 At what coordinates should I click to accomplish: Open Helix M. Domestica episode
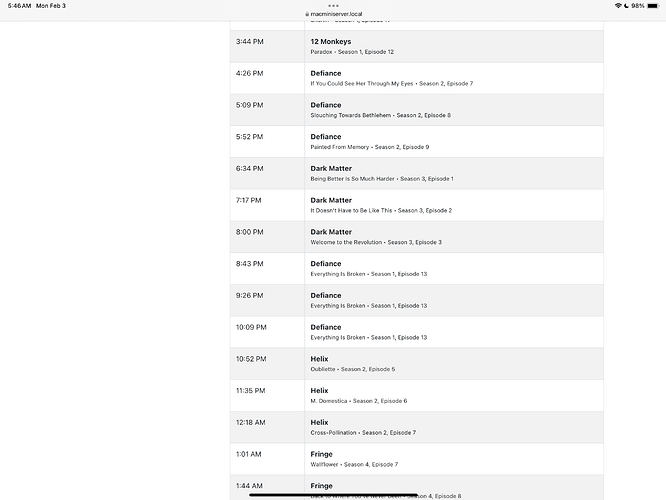(x=453, y=396)
